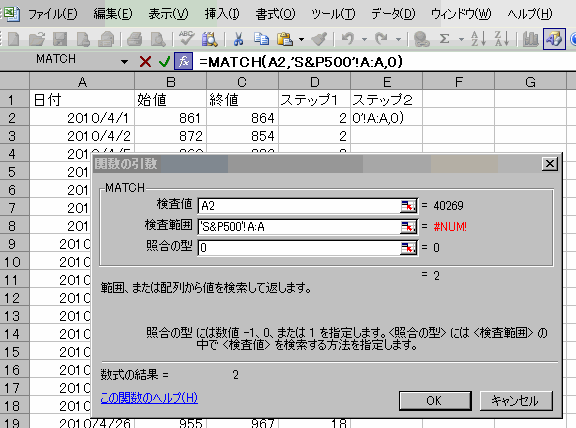Collapse dialog via 照合の型 range selector icon
This screenshot has height=428, width=576.
pos(408,248)
